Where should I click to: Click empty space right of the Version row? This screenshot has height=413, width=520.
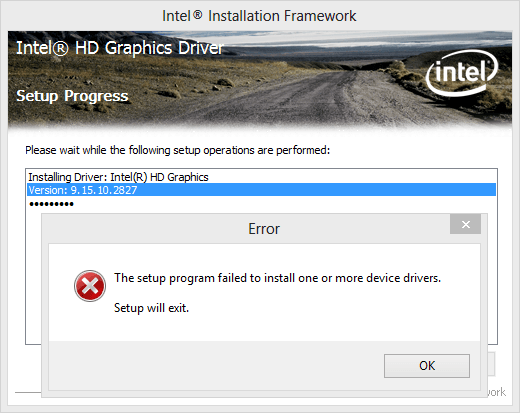point(316,190)
